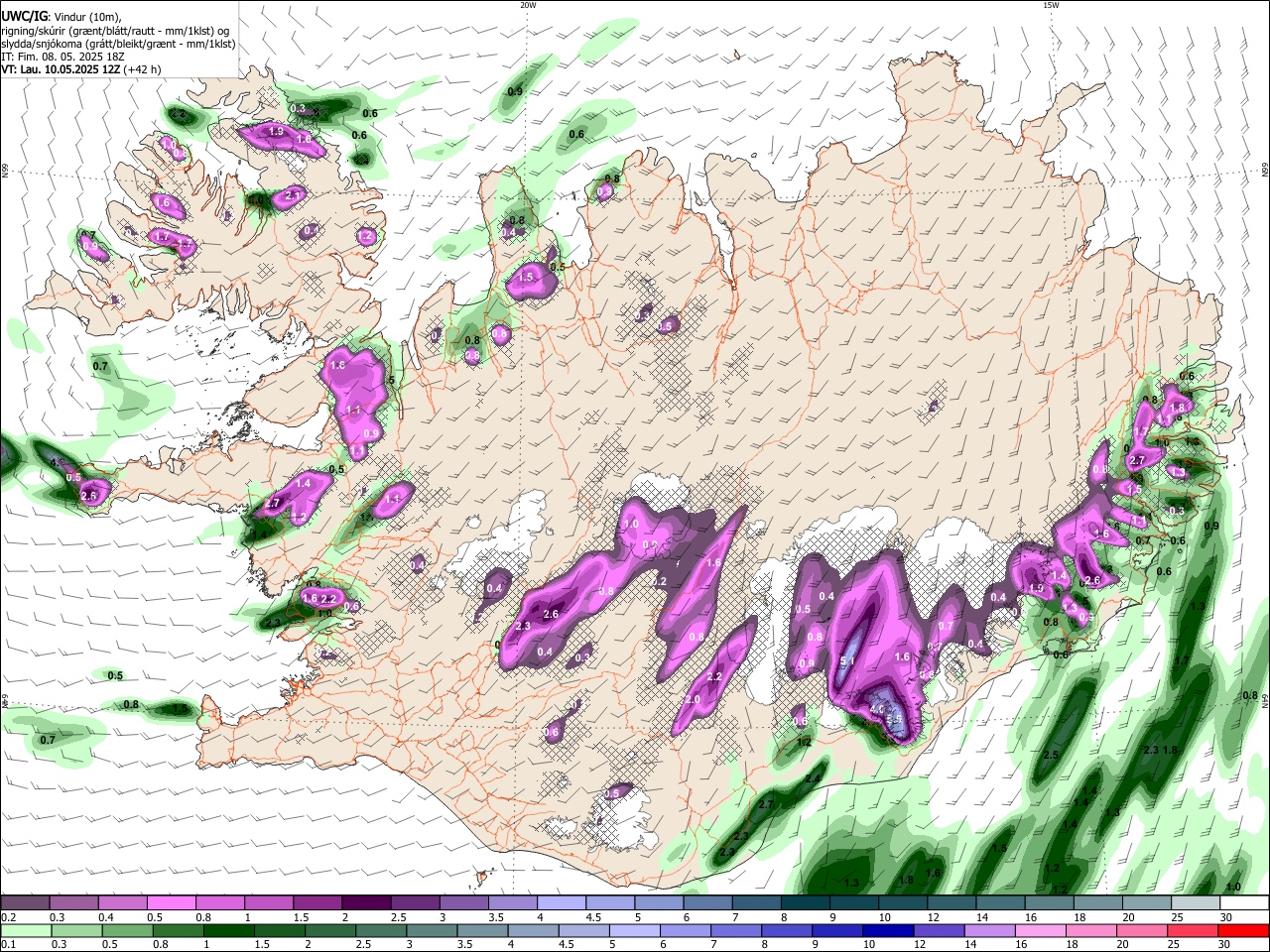The height and width of the screenshot is (952, 1270).
Task: Select lower legend swatch between 14 and 16
Action: pos(988,930)
